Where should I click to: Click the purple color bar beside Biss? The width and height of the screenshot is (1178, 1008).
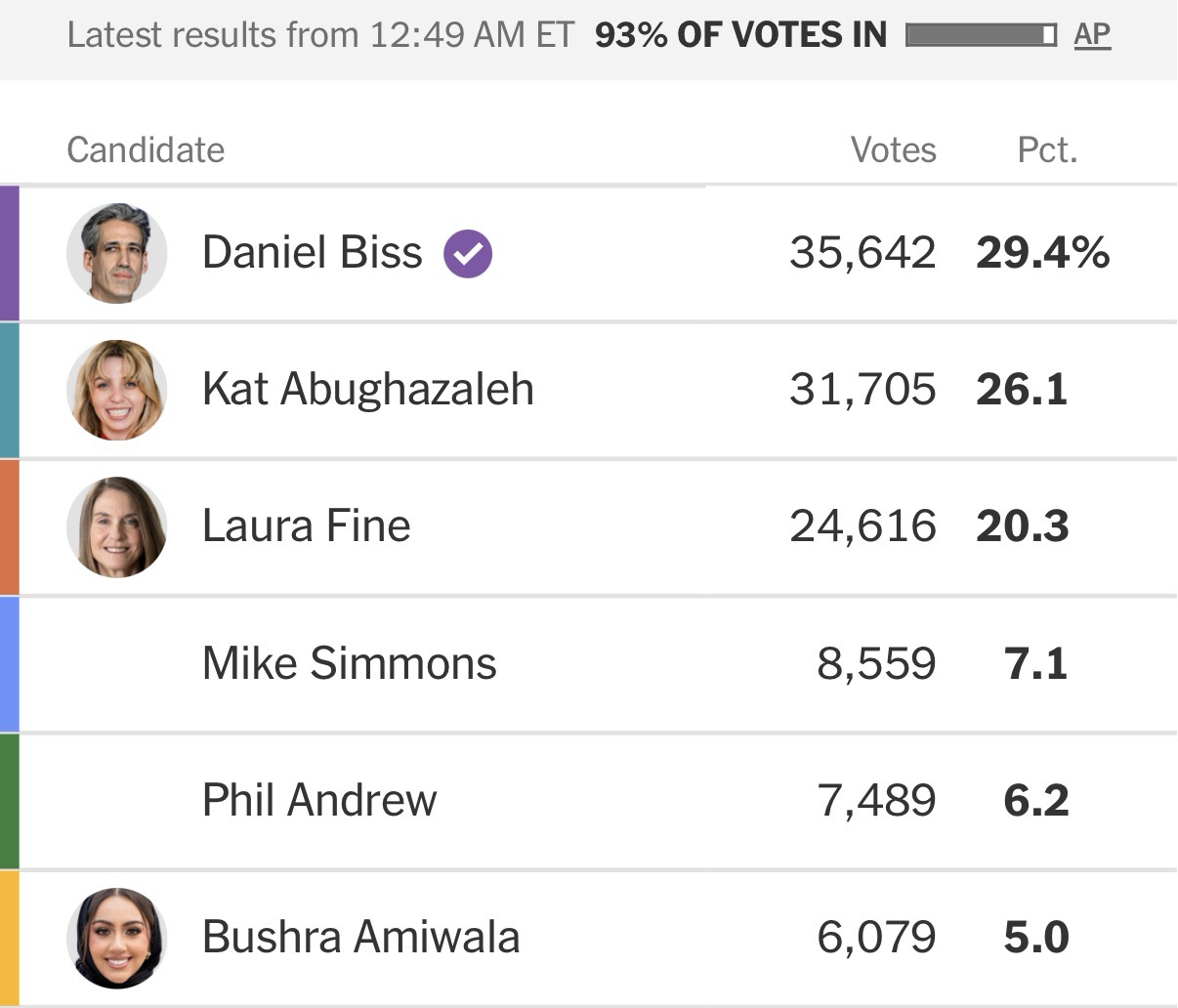[9, 253]
